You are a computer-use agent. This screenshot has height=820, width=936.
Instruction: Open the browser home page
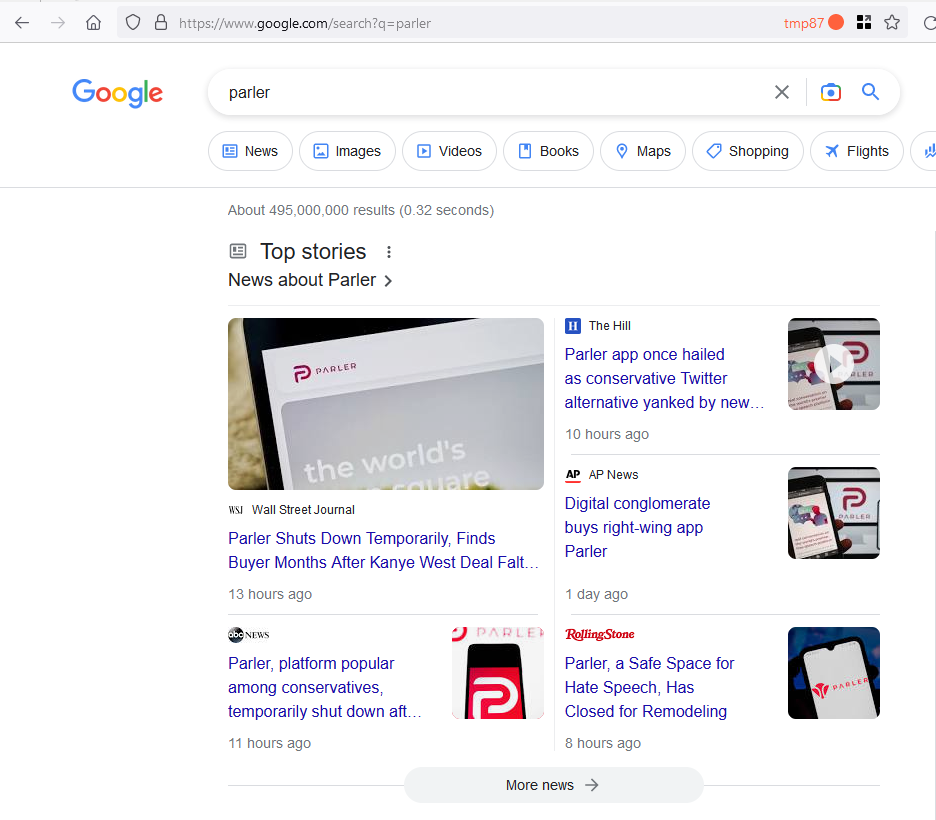click(93, 23)
